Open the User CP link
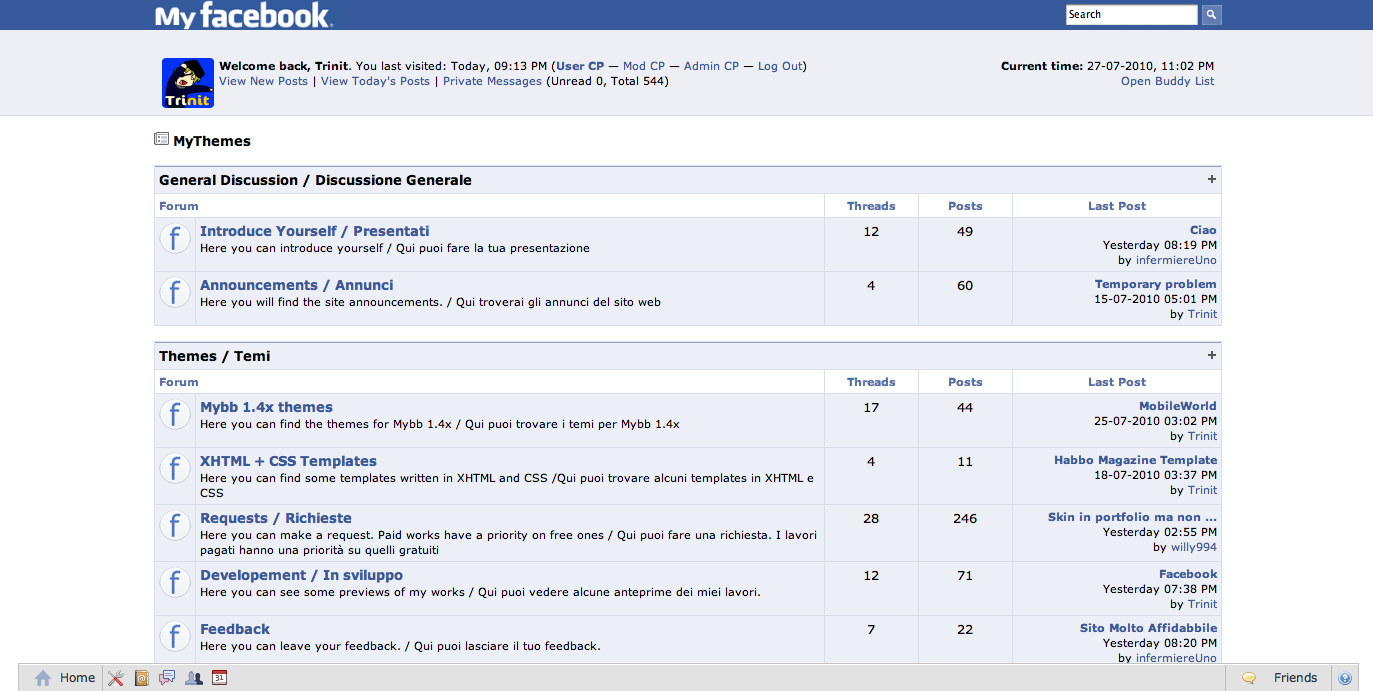1373x691 pixels. [580, 66]
